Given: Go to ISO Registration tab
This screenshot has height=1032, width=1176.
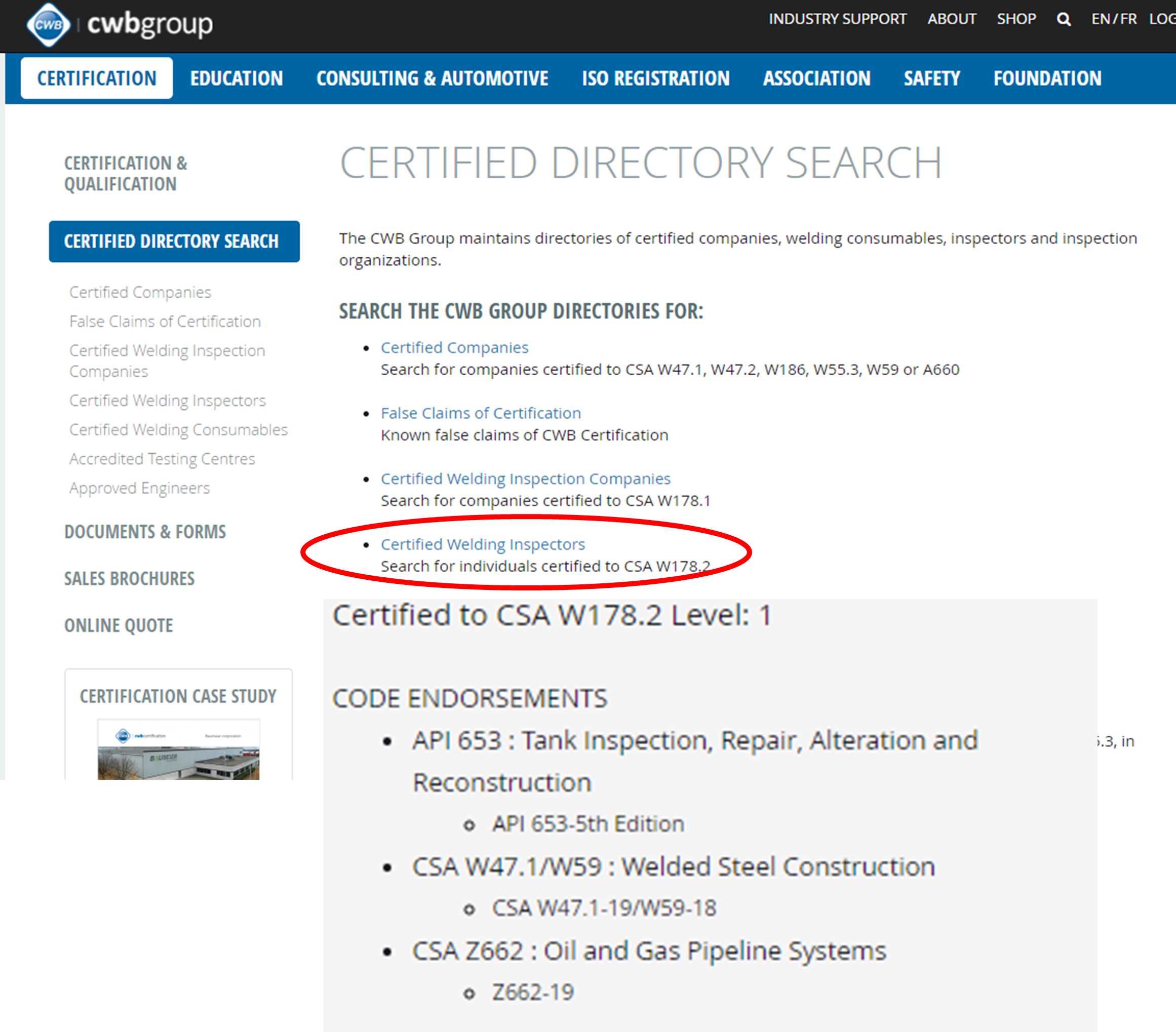Looking at the screenshot, I should tap(656, 78).
